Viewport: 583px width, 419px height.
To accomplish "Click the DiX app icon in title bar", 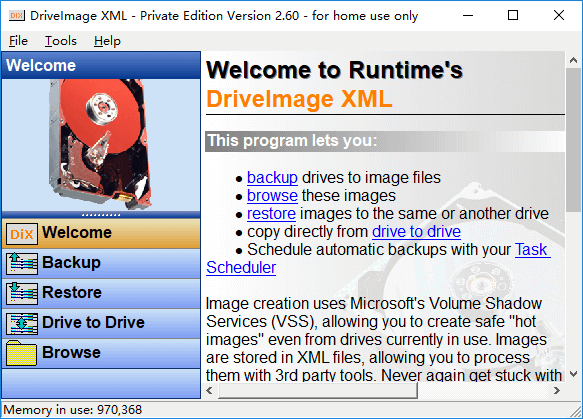I will coord(17,16).
